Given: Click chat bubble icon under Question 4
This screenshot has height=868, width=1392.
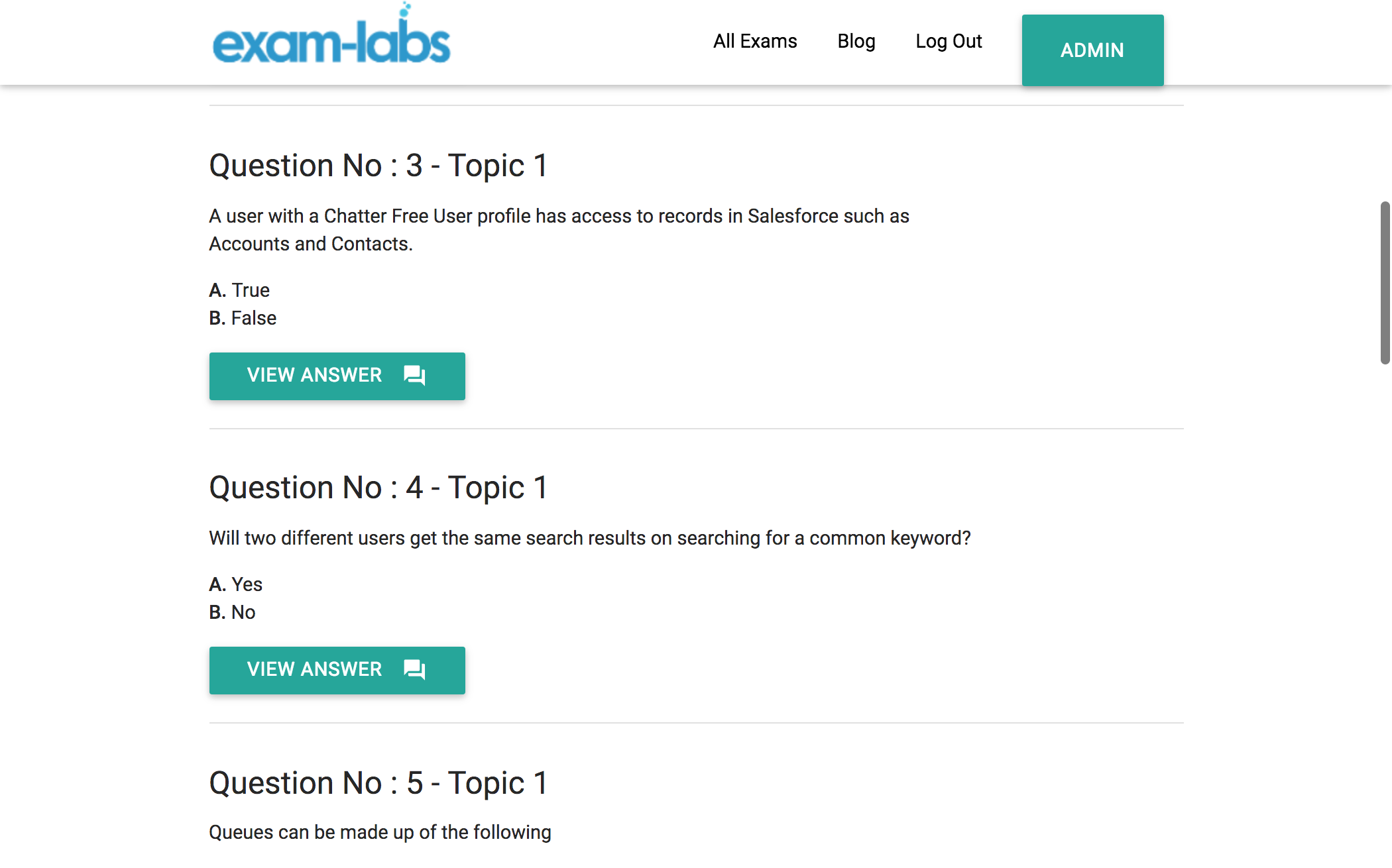Looking at the screenshot, I should pyautogui.click(x=414, y=670).
